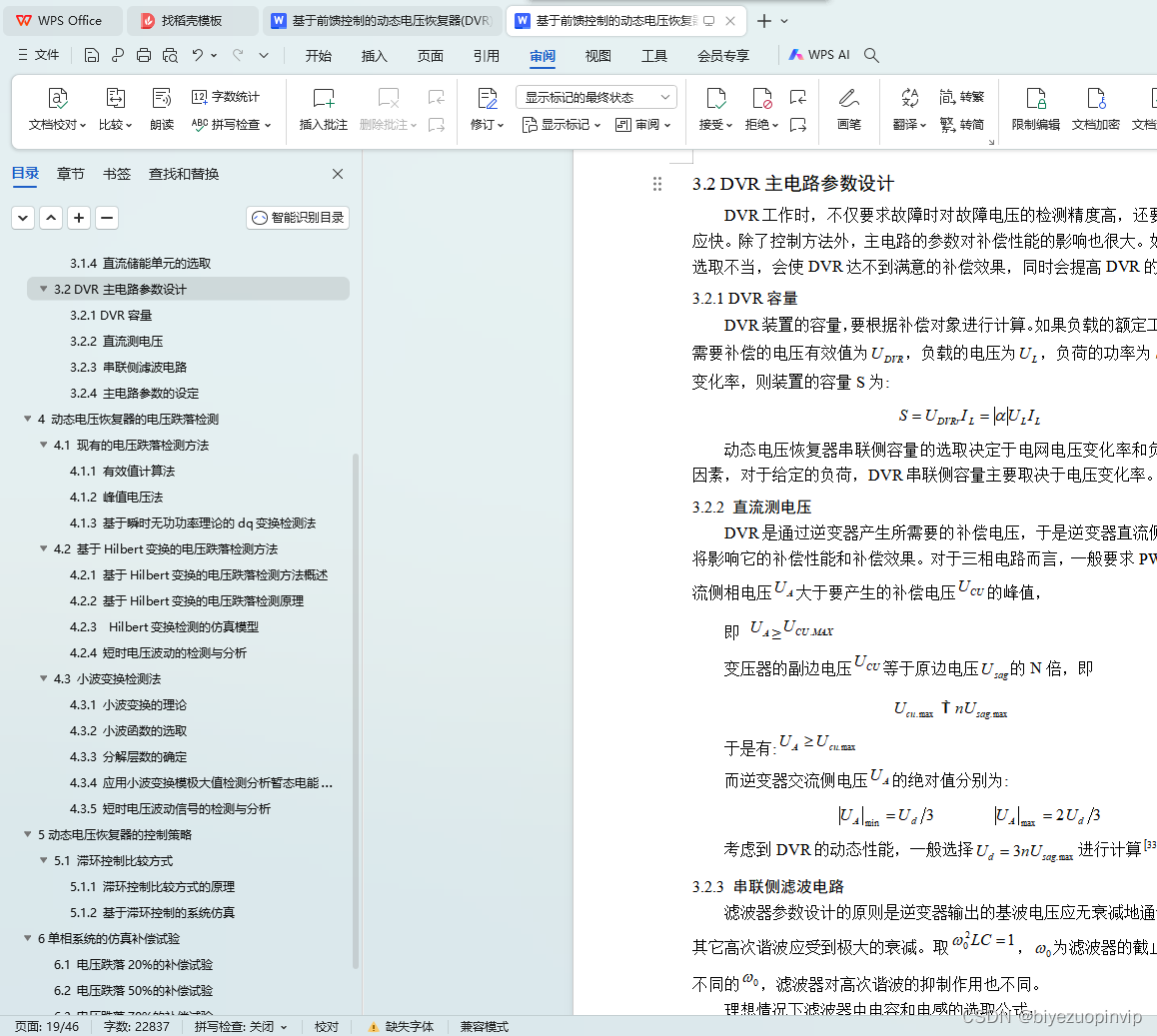1157x1036 pixels.
Task: Open the 插入 ribbon tab
Action: pyautogui.click(x=374, y=55)
